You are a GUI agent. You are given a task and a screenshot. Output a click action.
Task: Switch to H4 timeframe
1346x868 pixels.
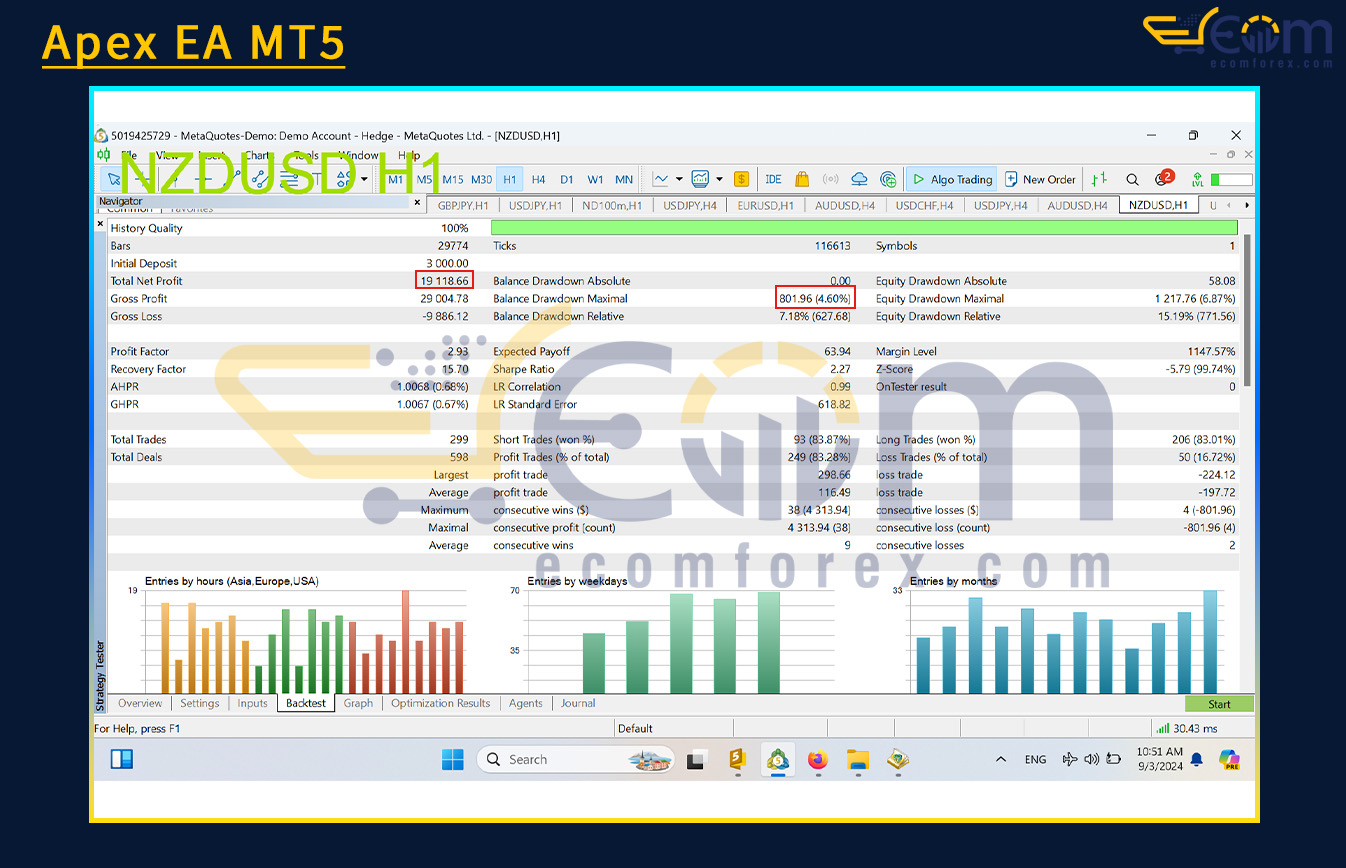[538, 180]
